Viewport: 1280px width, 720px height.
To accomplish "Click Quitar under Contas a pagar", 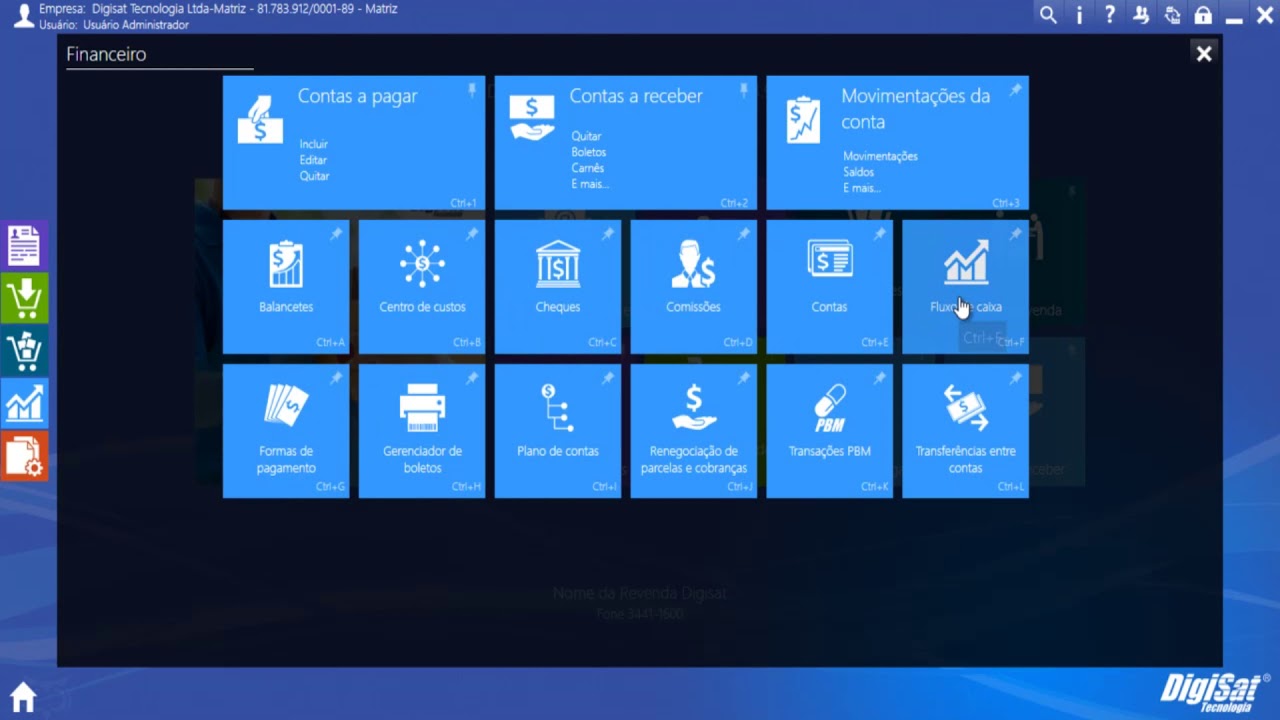I will pyautogui.click(x=314, y=176).
